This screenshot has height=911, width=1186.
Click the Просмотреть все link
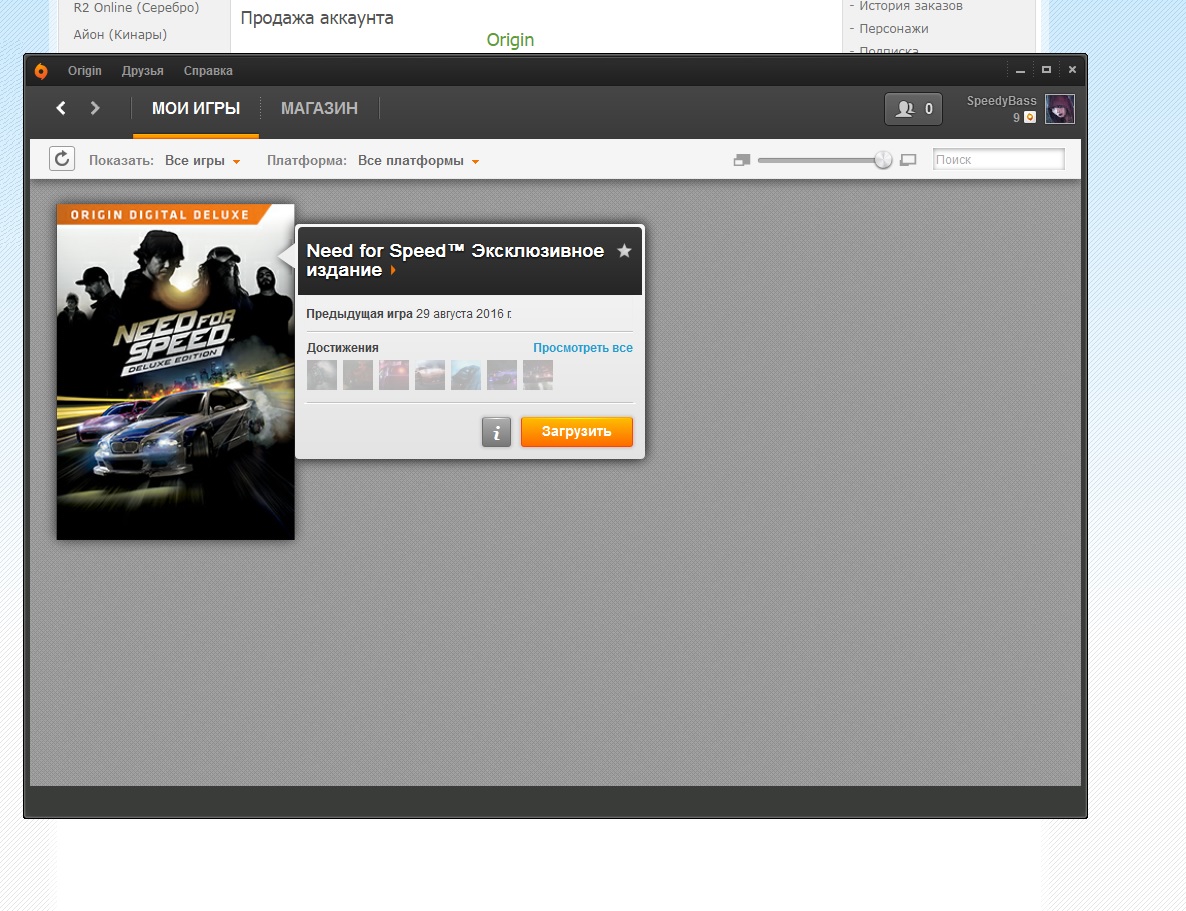(x=583, y=348)
